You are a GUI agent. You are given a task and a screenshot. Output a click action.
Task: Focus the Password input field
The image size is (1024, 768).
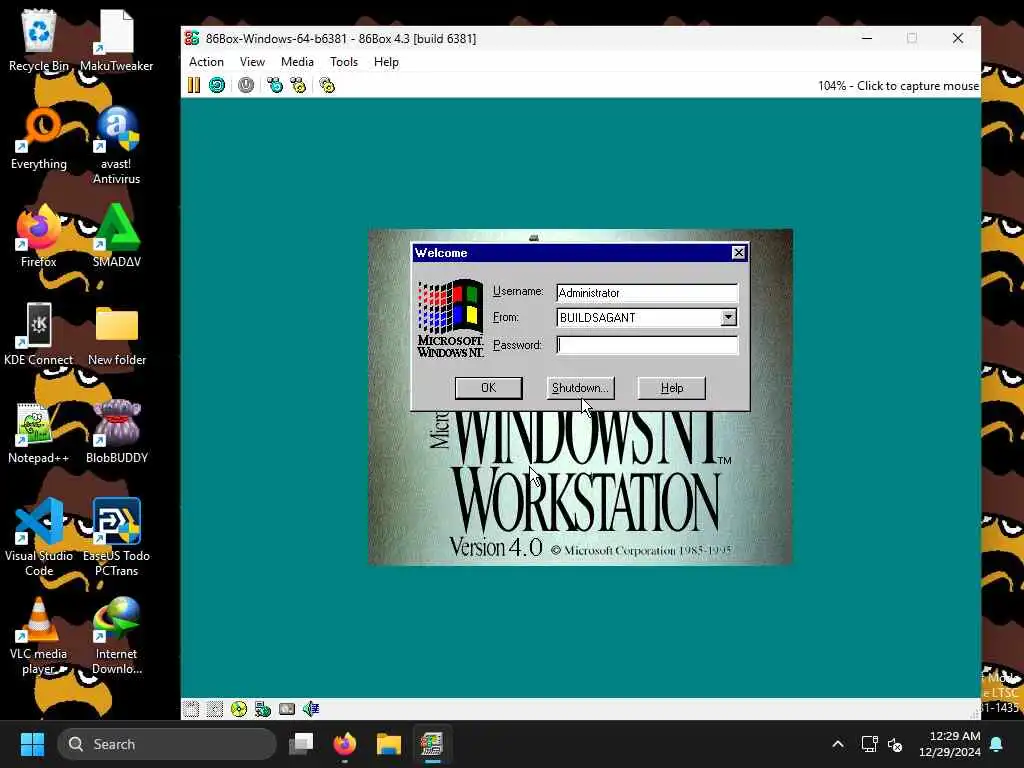647,345
